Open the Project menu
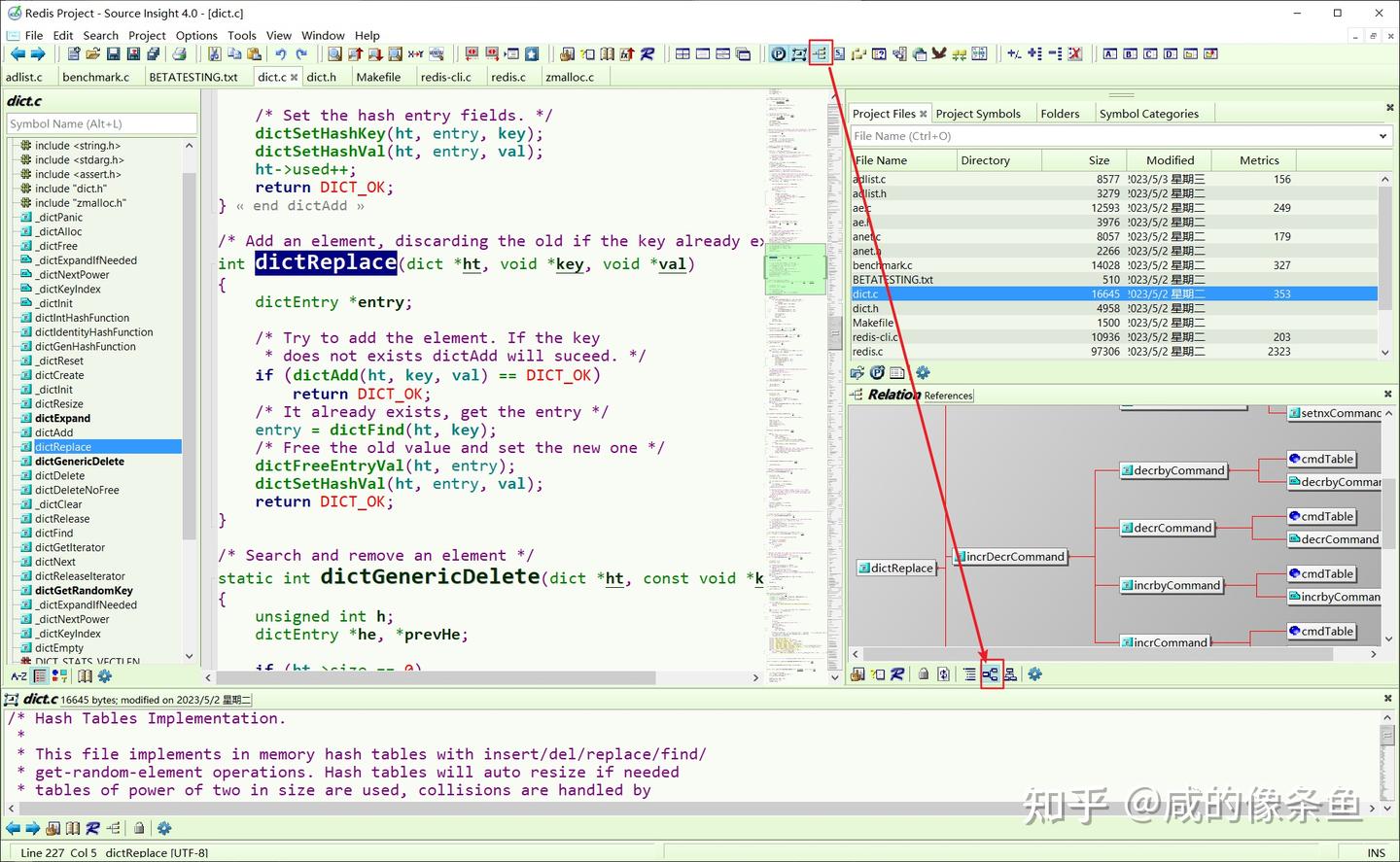Screen dimensions: 1400x862 coord(147,35)
